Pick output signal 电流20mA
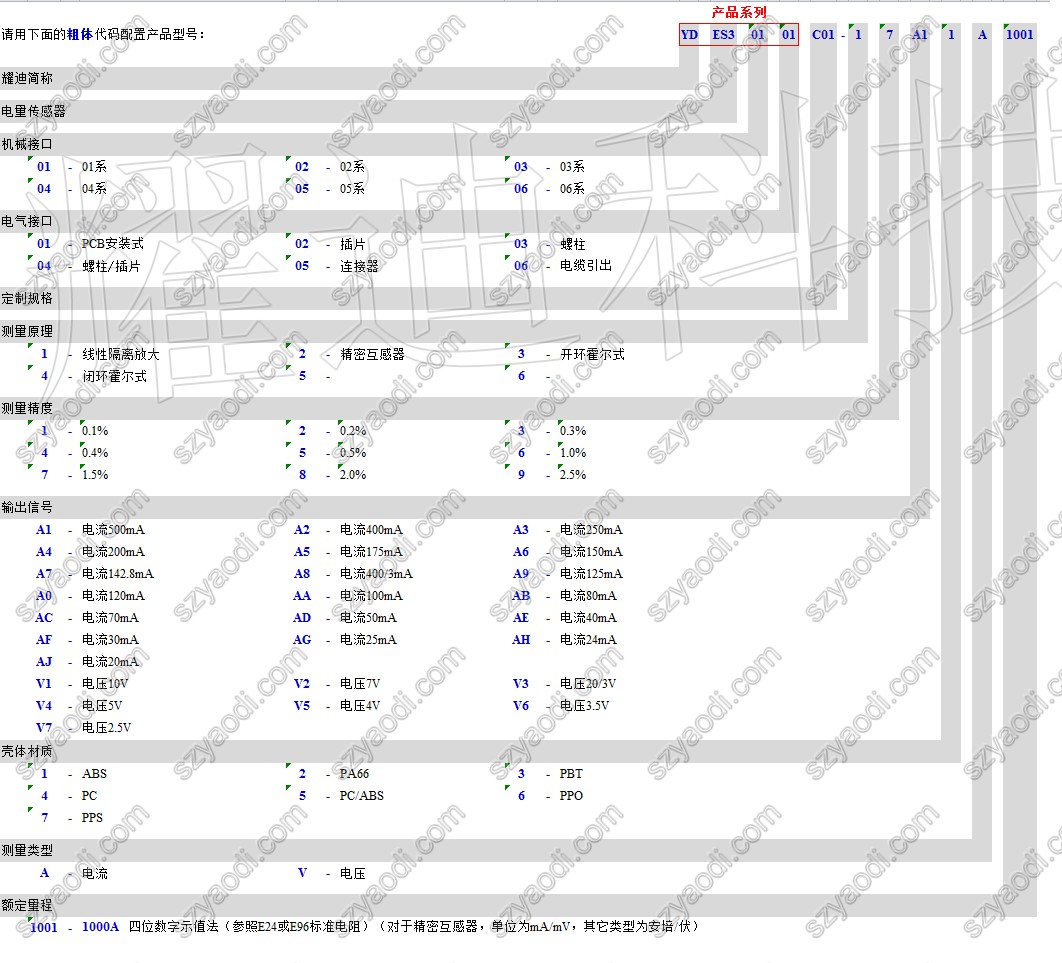 tap(110, 662)
